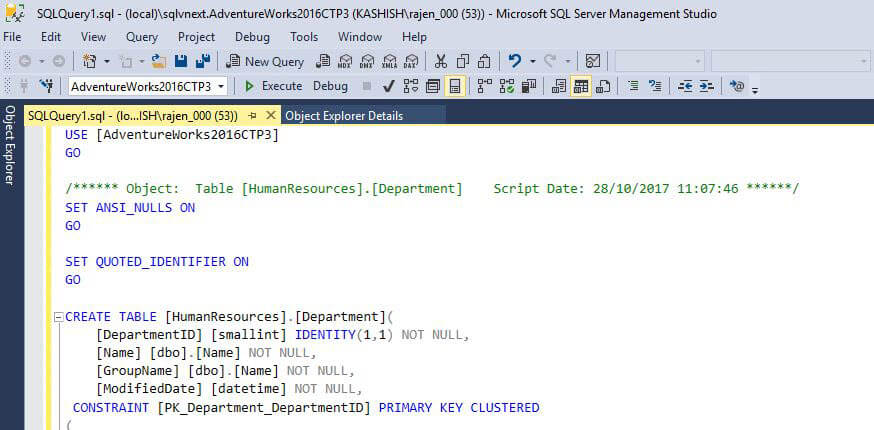Click 'USE [AdventureWorks2016CTP3]' in the editor
874x430 pixels.
[172, 135]
